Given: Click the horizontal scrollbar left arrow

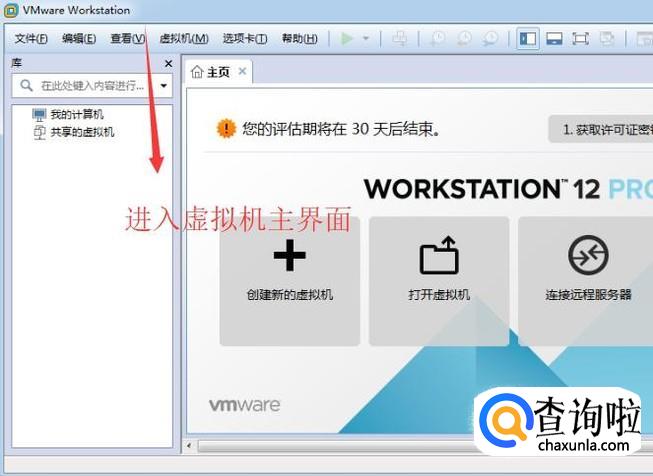Looking at the screenshot, I should point(189,446).
